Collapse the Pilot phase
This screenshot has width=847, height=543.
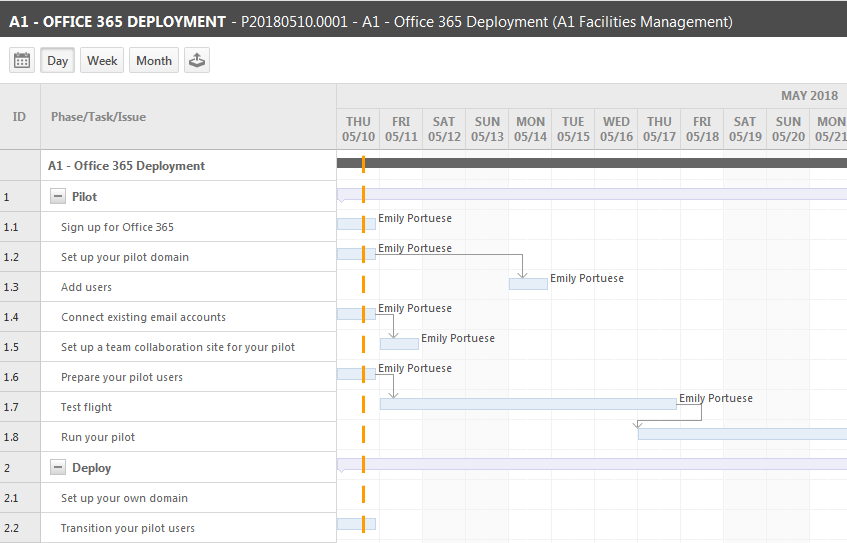pyautogui.click(x=58, y=196)
